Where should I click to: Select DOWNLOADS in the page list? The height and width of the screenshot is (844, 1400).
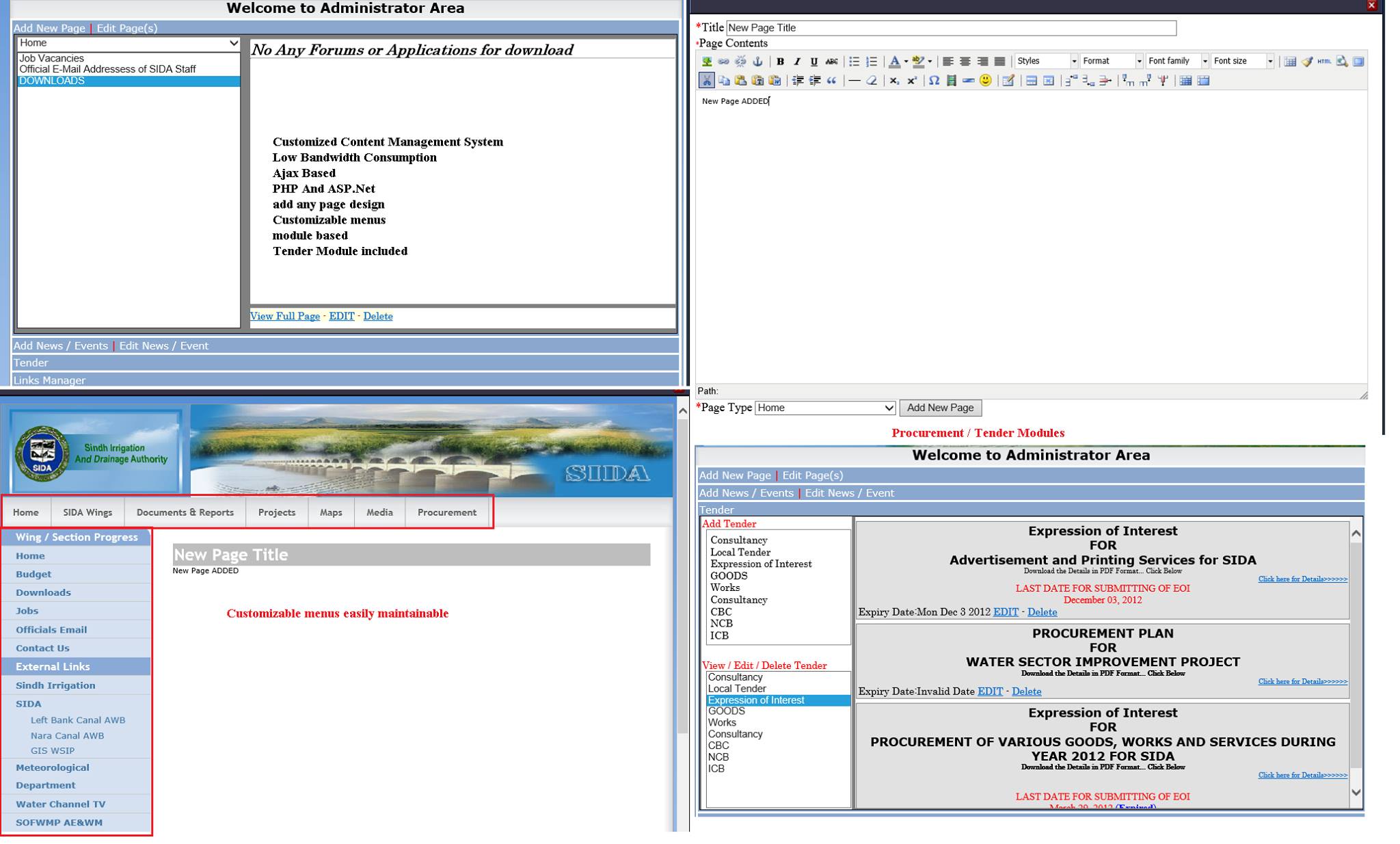pyautogui.click(x=129, y=81)
